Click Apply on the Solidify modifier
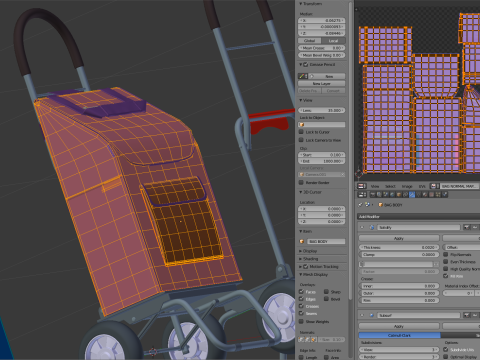480x360 pixels. point(399,238)
